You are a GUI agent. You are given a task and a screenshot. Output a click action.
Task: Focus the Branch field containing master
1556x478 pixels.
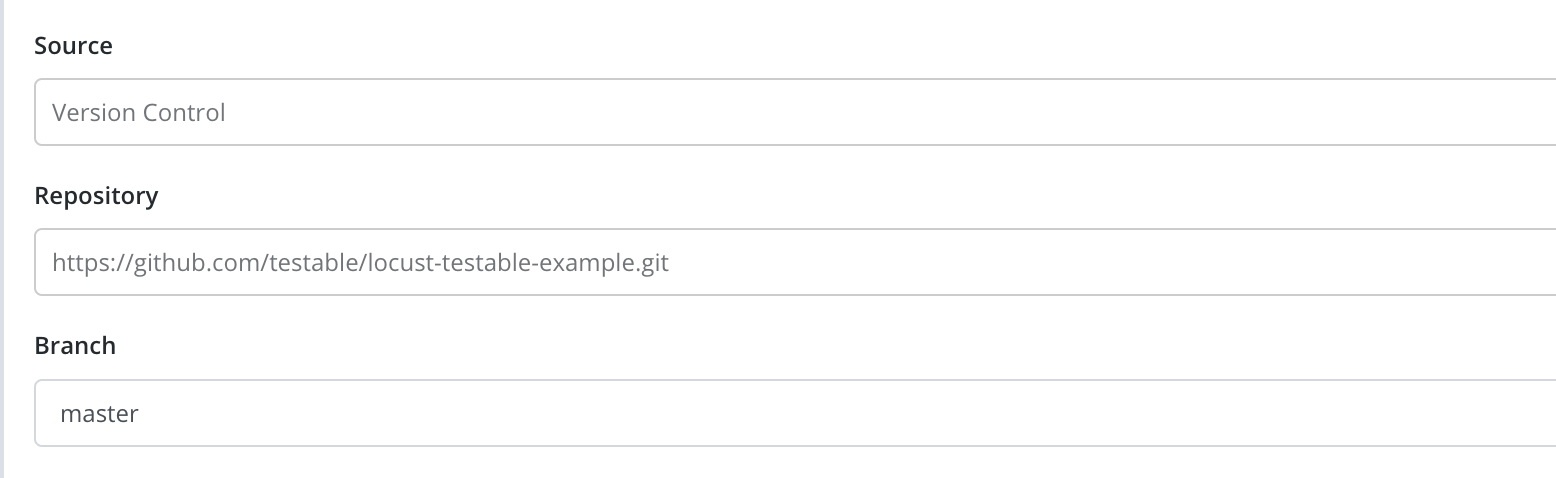pyautogui.click(x=795, y=412)
